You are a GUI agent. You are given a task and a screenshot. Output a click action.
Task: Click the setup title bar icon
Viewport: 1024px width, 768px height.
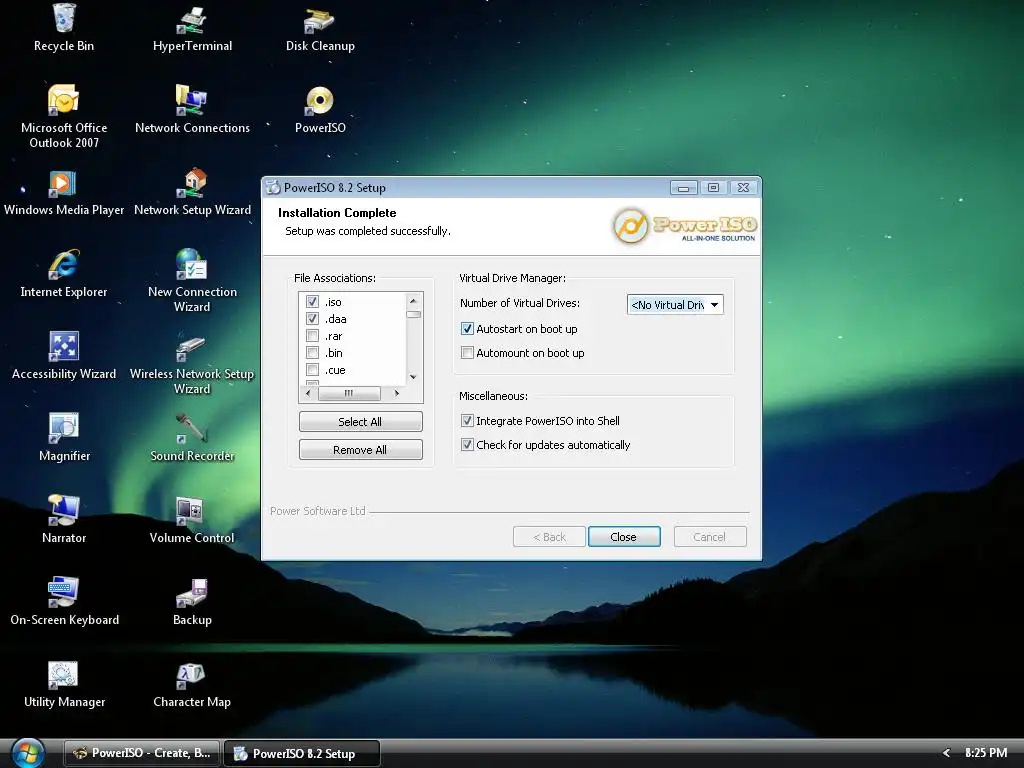273,188
